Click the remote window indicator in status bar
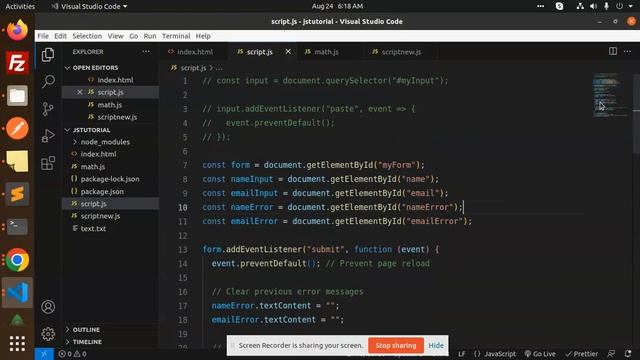Image resolution: width=640 pixels, height=360 pixels. pos(44,354)
